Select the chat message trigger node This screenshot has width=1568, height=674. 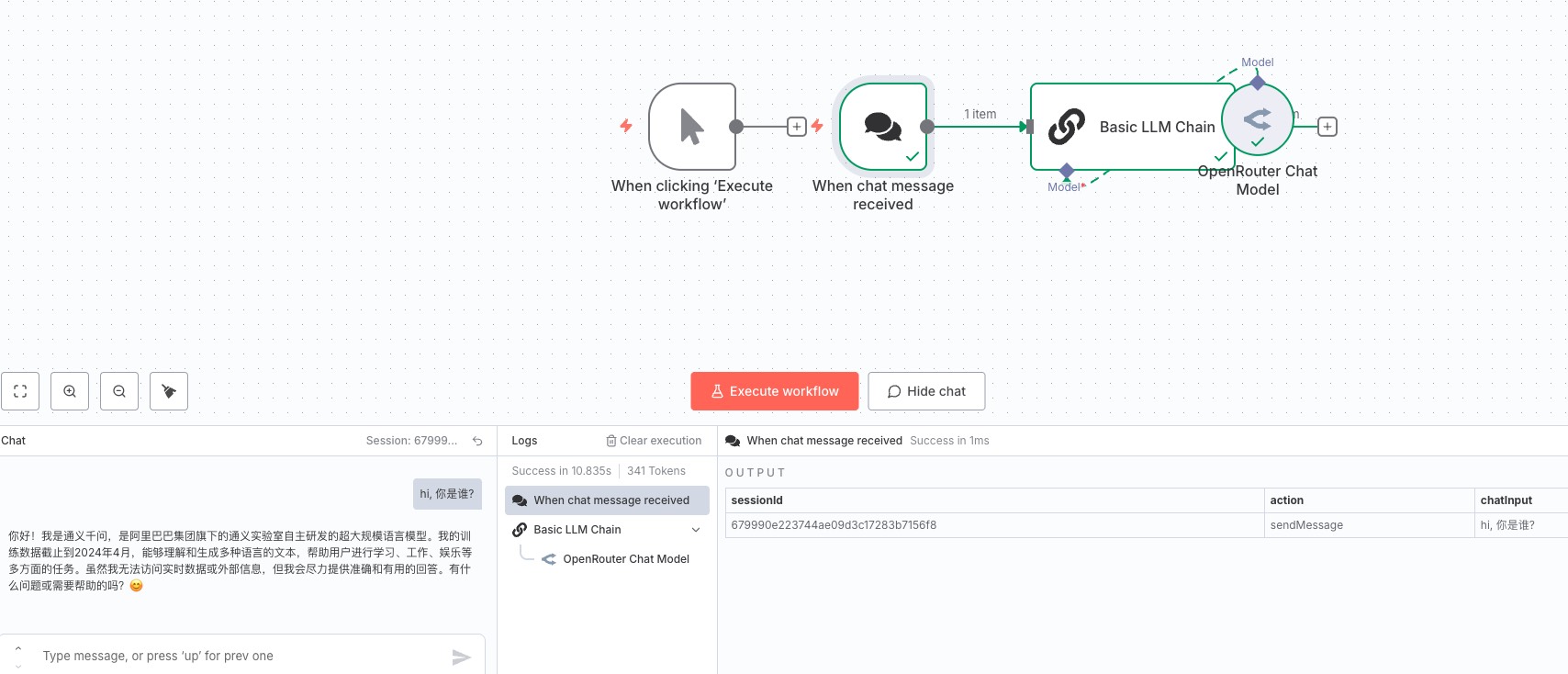click(x=883, y=127)
